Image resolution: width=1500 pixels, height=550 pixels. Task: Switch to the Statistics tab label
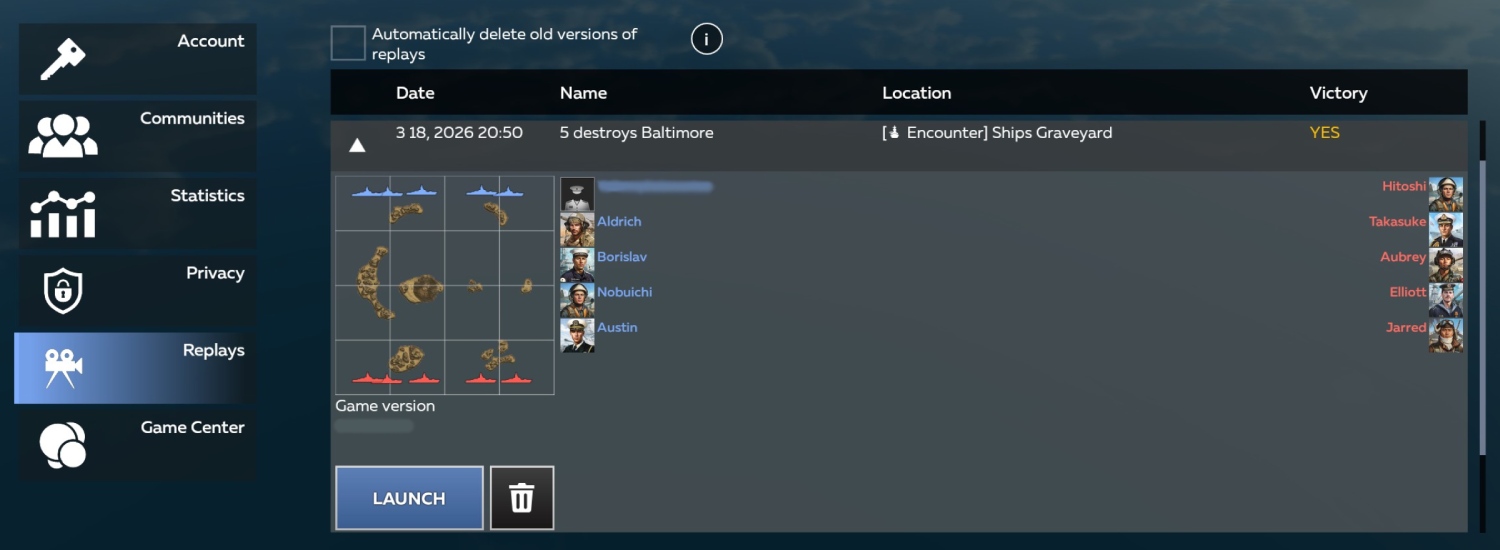point(207,196)
